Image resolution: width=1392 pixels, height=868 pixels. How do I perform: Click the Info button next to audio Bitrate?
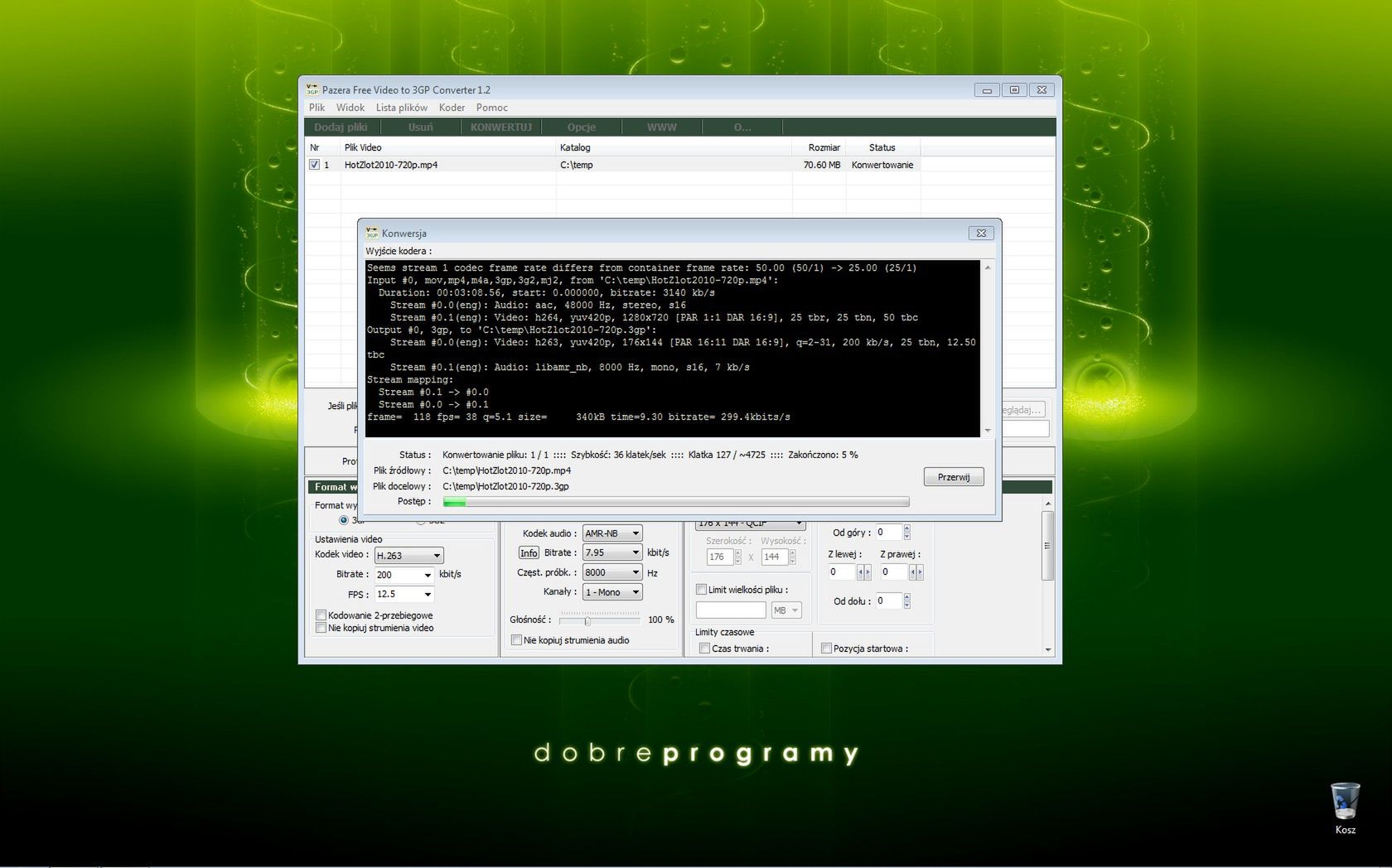coord(529,552)
